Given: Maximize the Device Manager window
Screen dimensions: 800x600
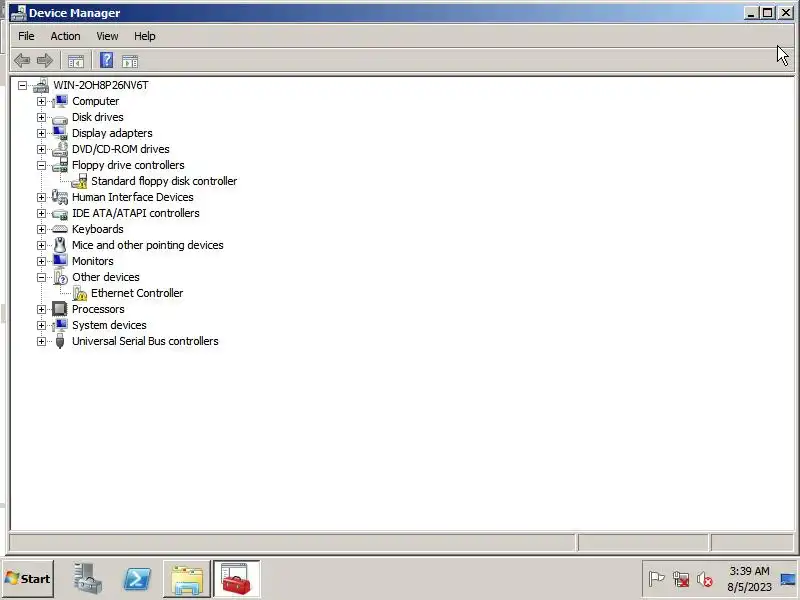Looking at the screenshot, I should click(x=768, y=13).
